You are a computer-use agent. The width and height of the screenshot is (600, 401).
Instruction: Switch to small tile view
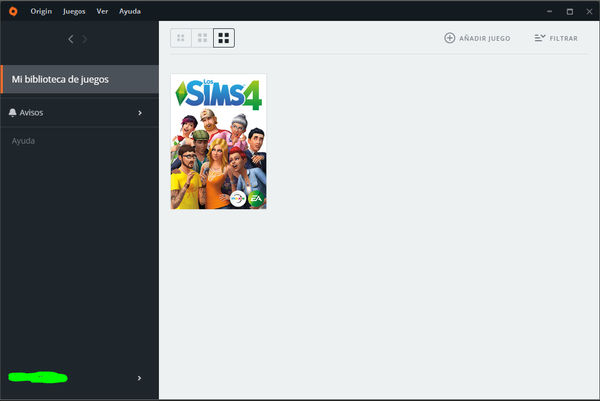coord(181,38)
